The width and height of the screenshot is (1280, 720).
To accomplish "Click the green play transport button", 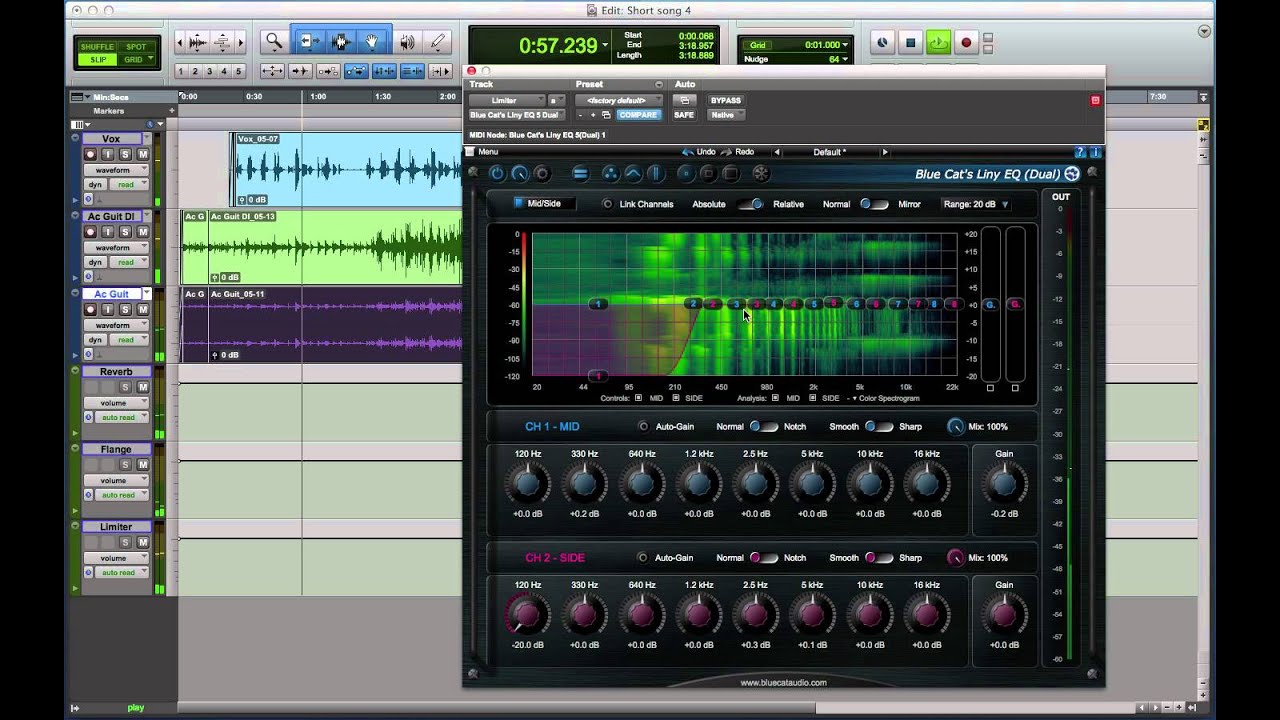I will [938, 42].
